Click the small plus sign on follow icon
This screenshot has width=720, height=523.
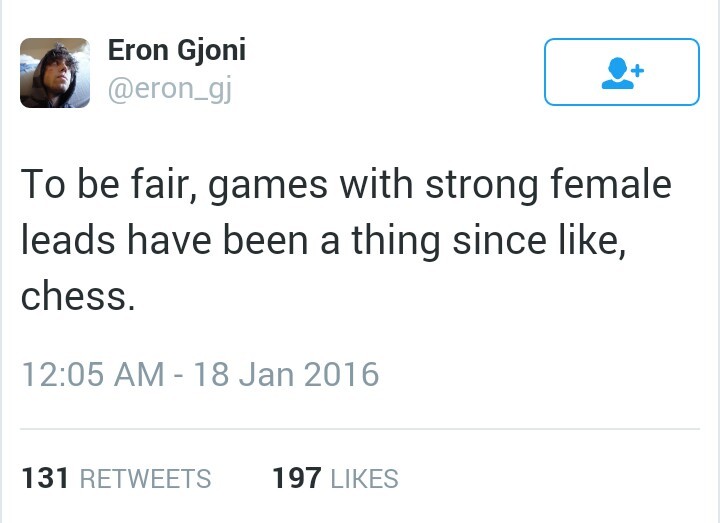coord(635,68)
